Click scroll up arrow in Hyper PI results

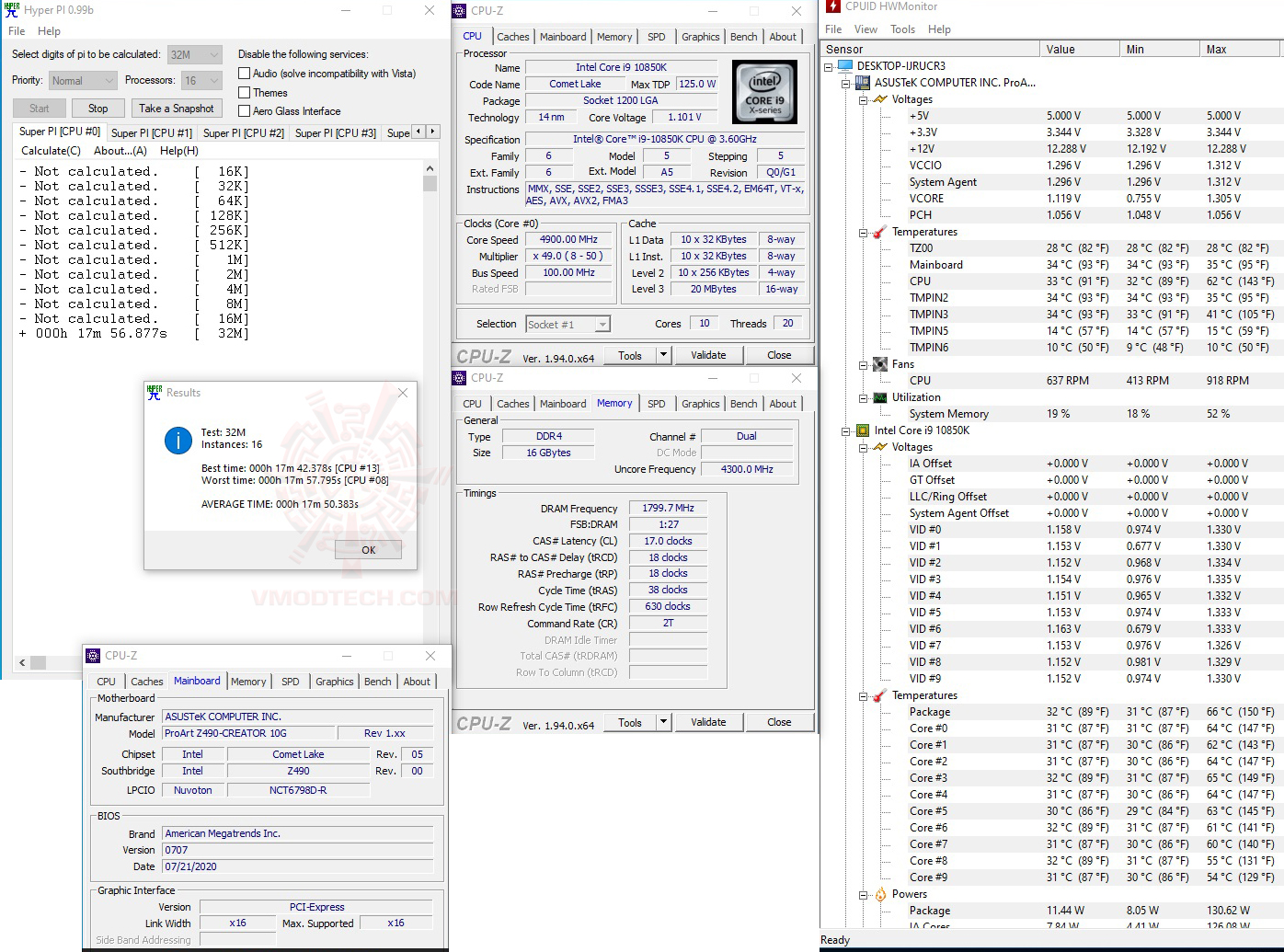click(x=430, y=168)
